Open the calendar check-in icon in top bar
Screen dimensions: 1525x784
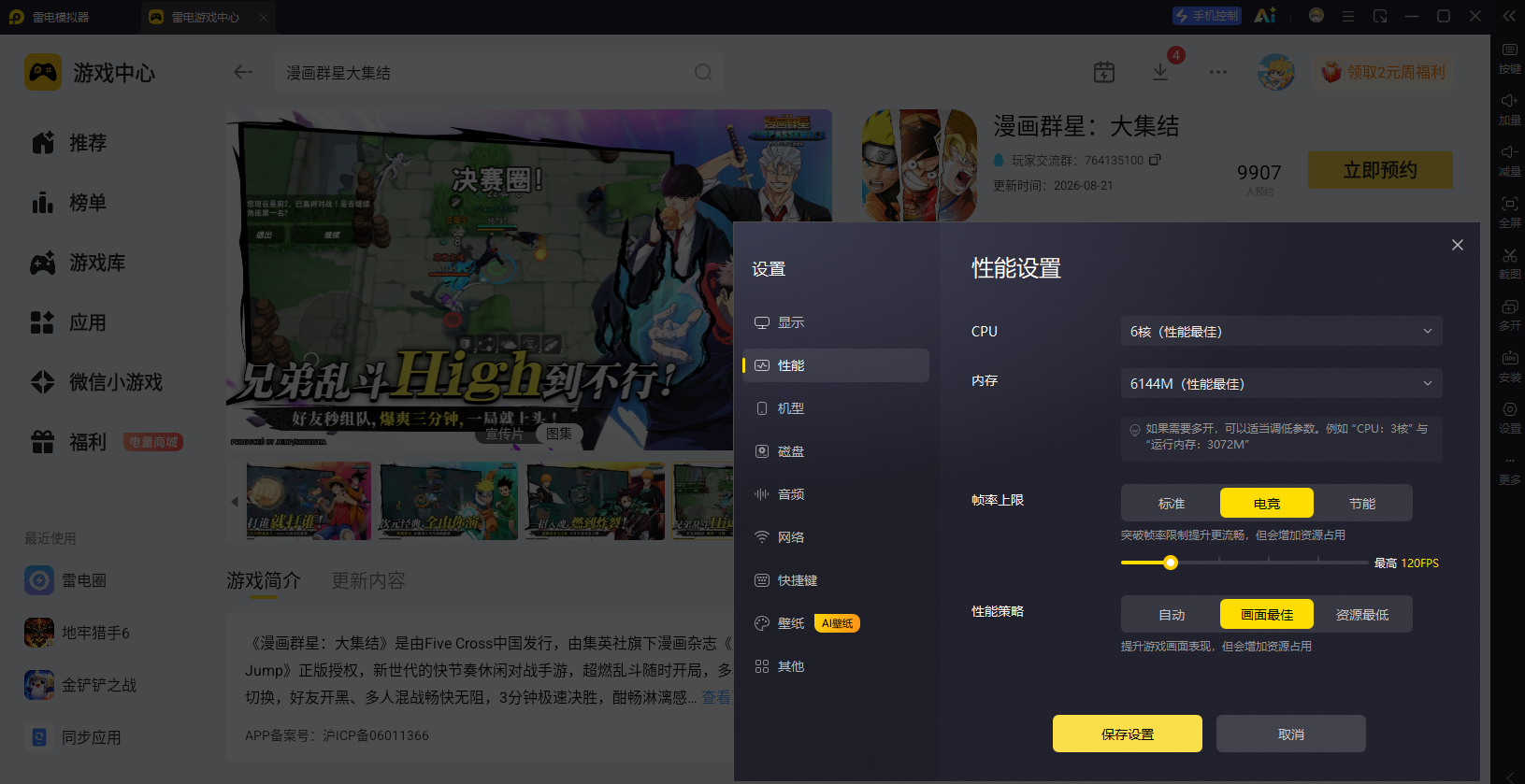click(1104, 72)
